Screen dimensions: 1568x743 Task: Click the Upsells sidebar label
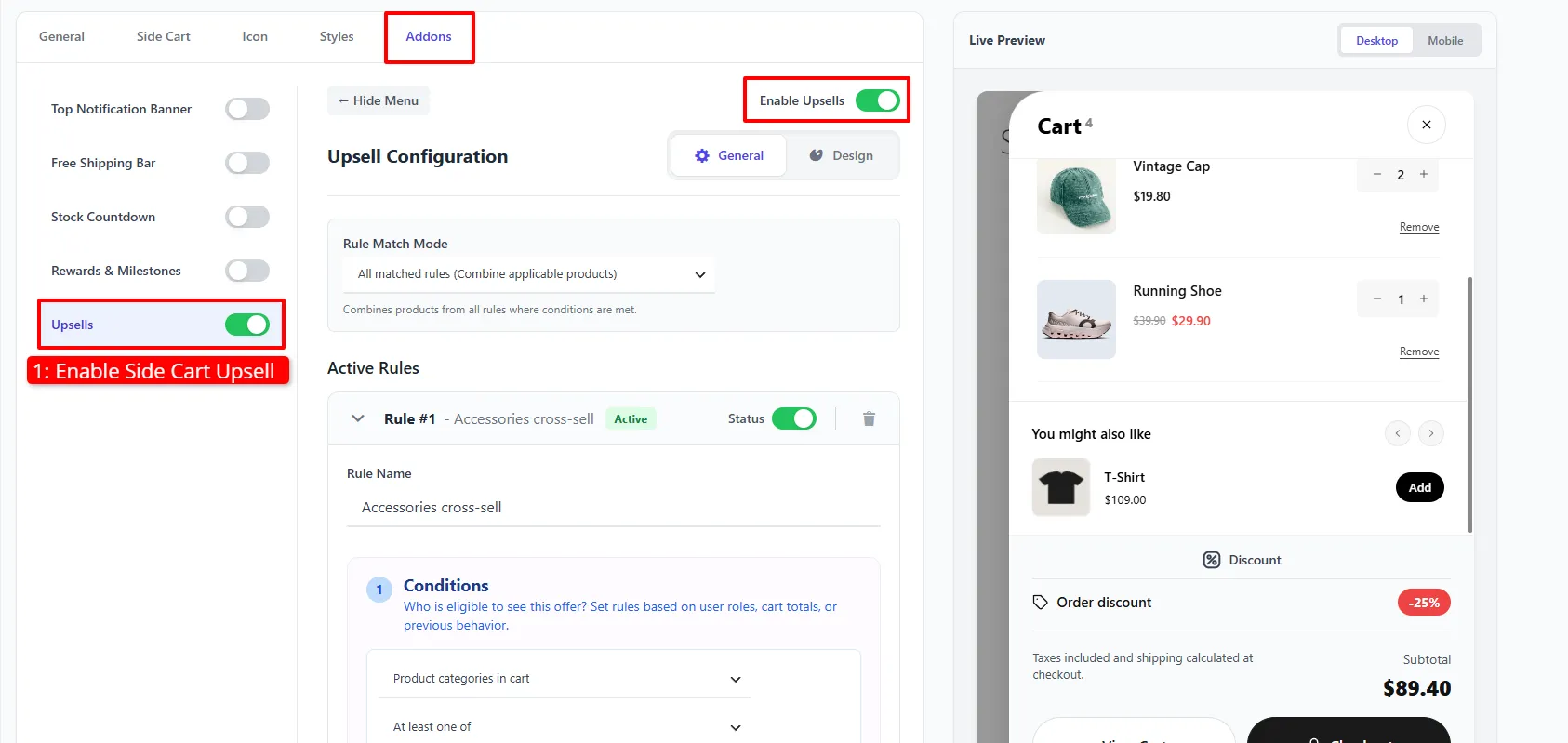pos(73,325)
